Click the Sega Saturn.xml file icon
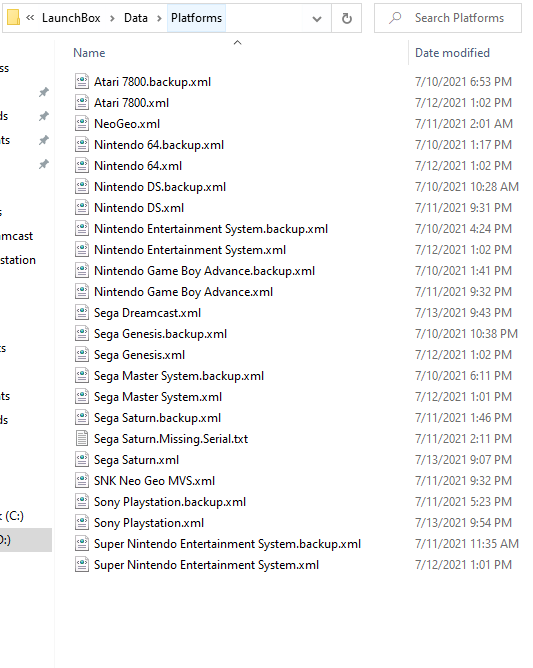 coord(82,460)
